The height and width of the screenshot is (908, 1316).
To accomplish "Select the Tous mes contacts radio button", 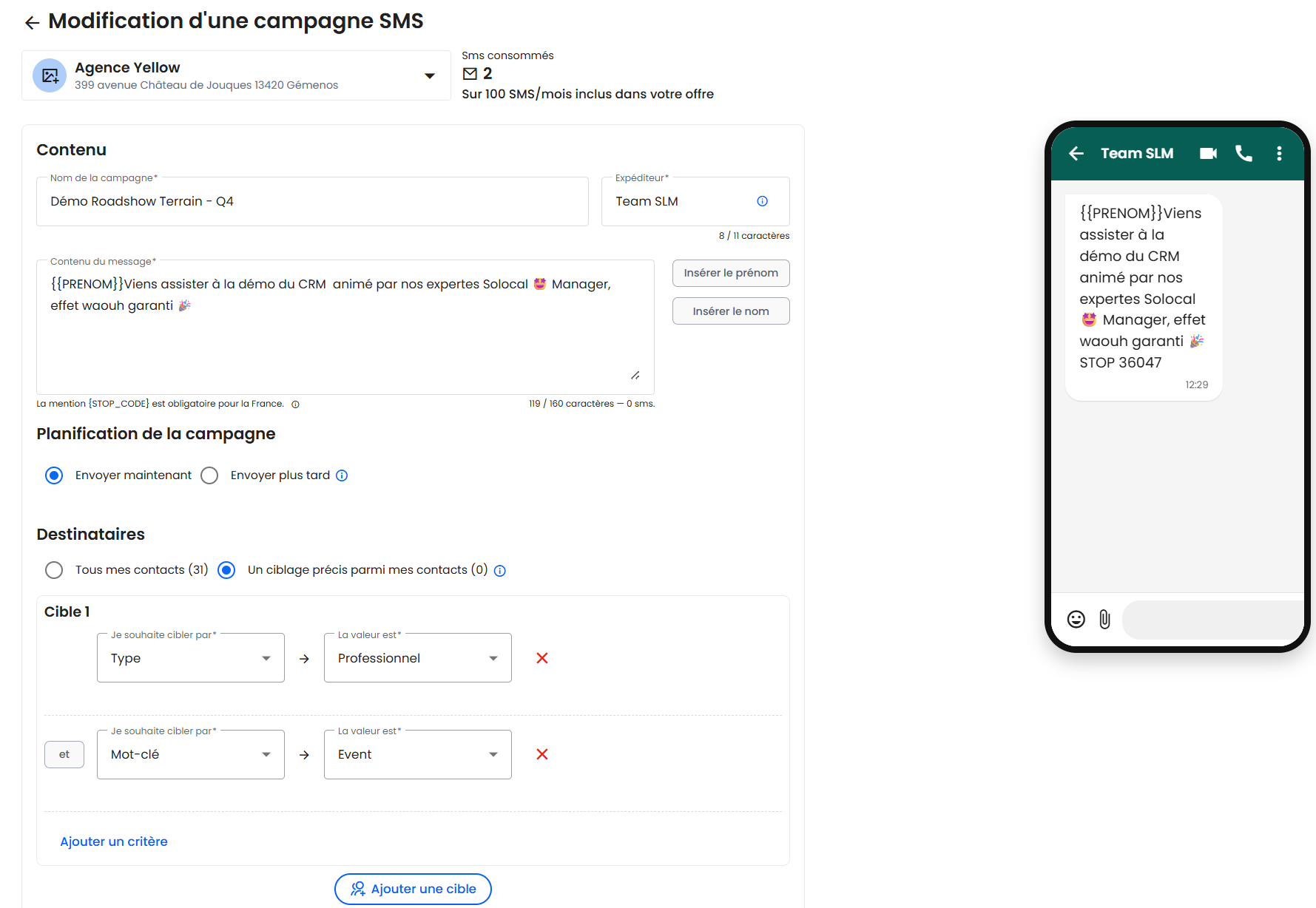I will point(54,570).
